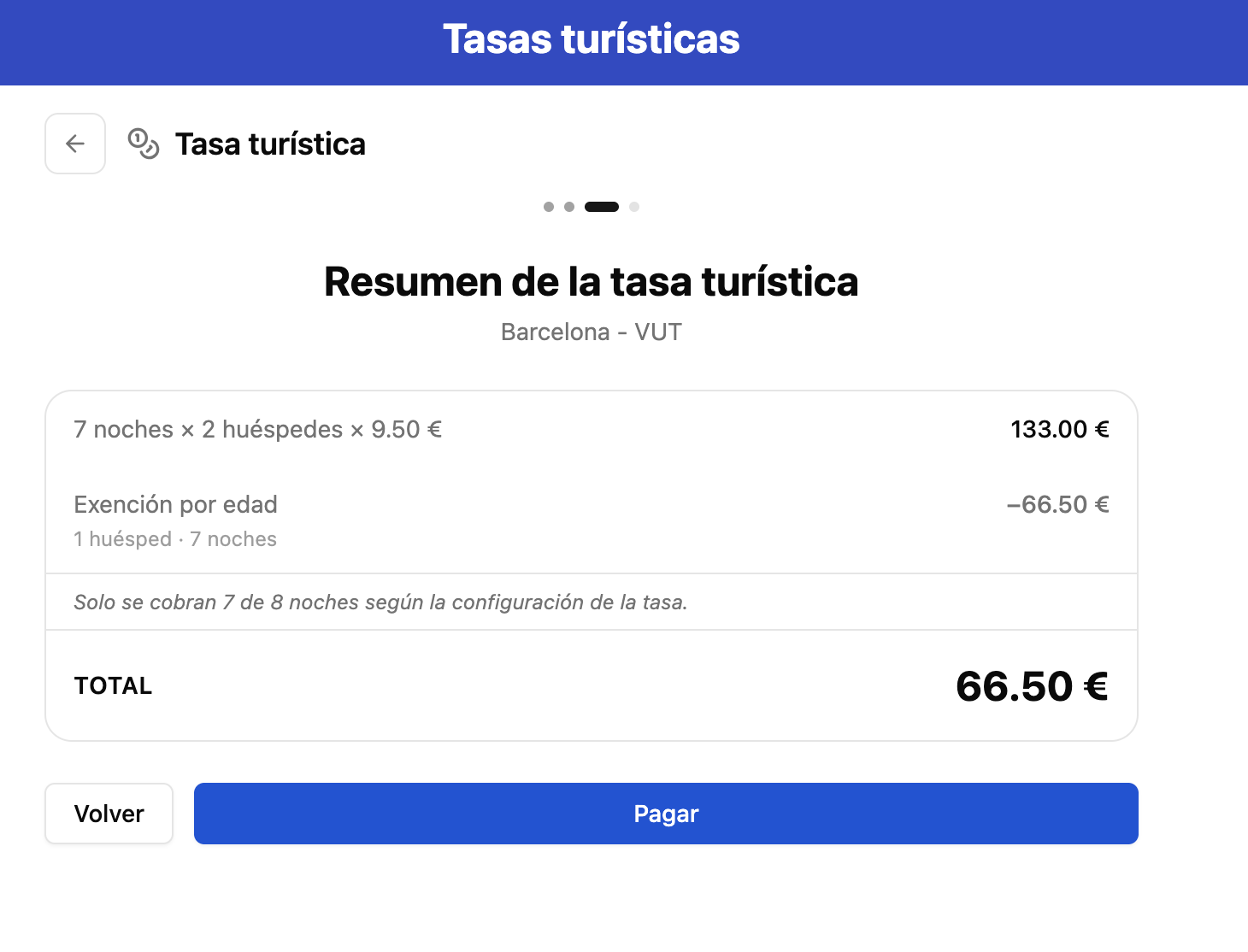Click the active third step bar

[601, 207]
